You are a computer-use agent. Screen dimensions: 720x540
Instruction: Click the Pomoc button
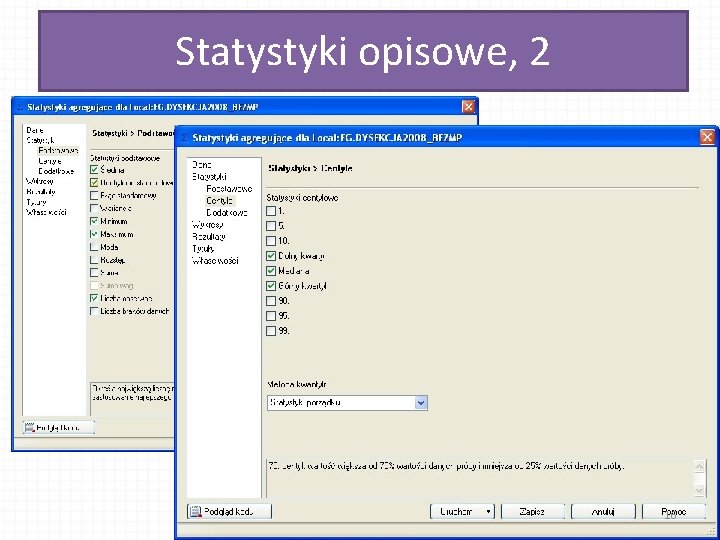(x=674, y=512)
